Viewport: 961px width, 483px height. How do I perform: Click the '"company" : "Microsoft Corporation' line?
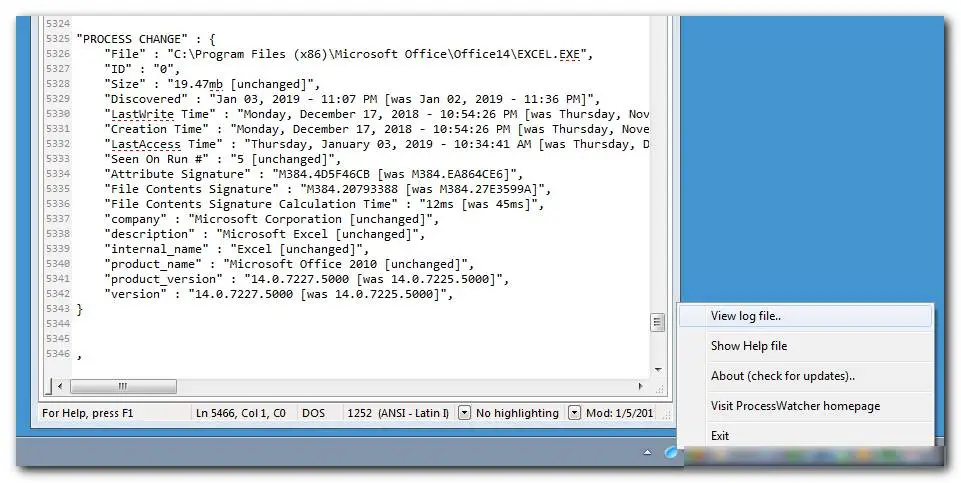pyautogui.click(x=272, y=219)
